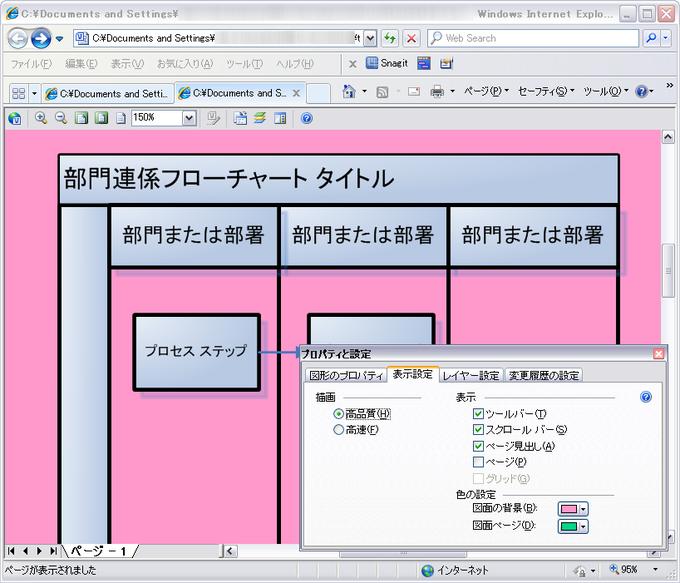The image size is (680, 583).
Task: Click the IE Home icon
Action: click(x=349, y=92)
